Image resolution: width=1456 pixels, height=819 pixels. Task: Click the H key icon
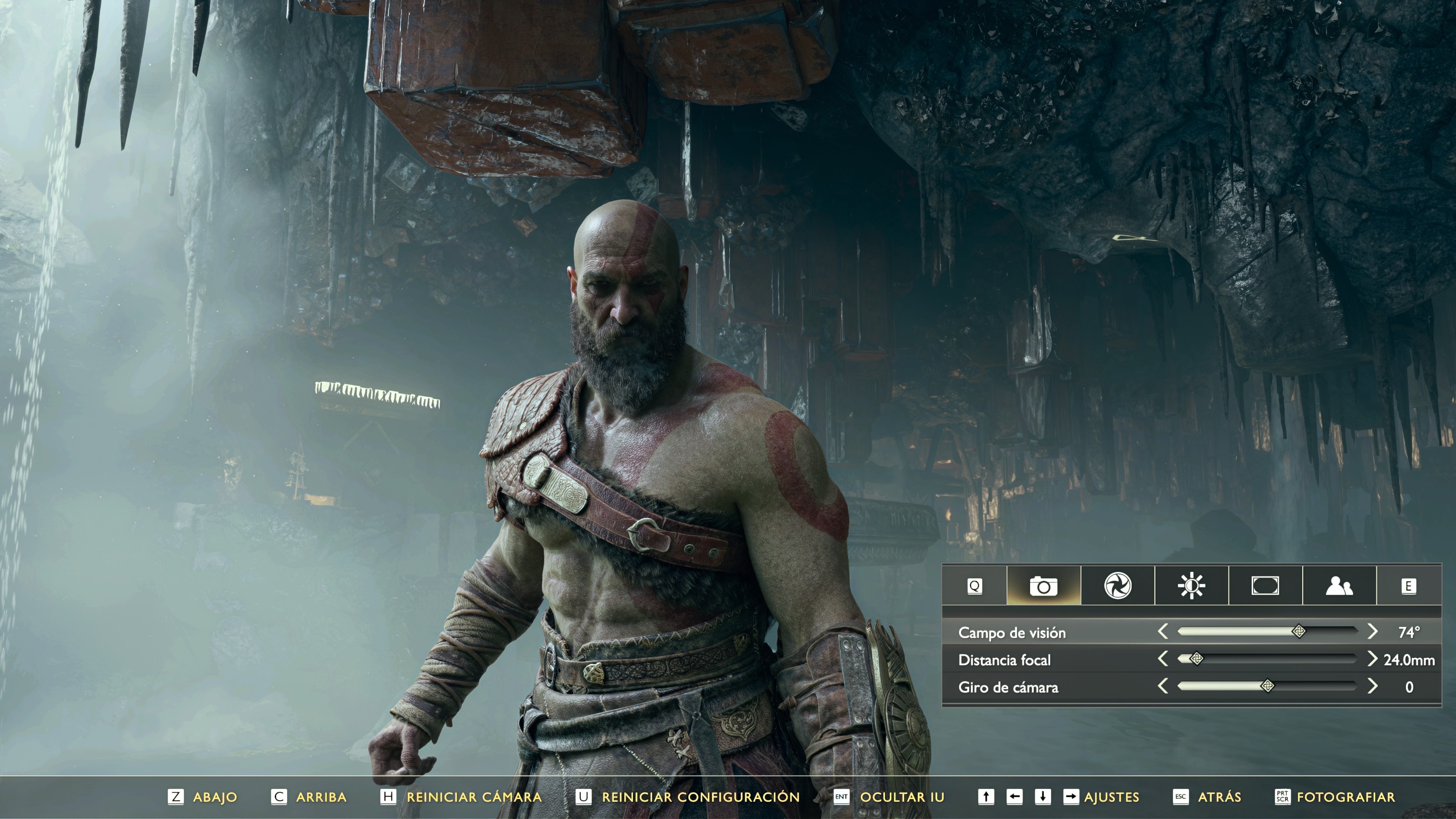[x=388, y=797]
